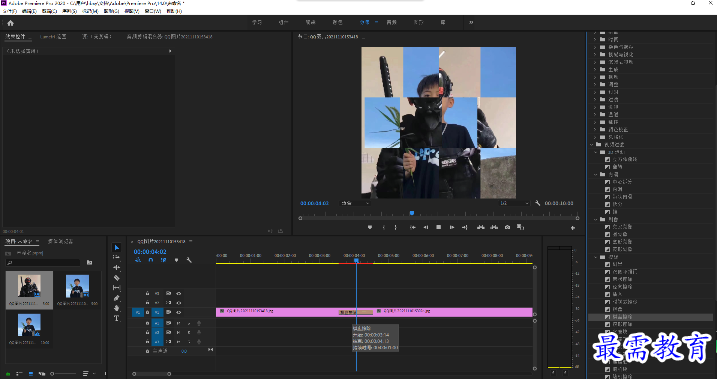
Task: Switch to the 颜色 workspace
Action: [337, 22]
